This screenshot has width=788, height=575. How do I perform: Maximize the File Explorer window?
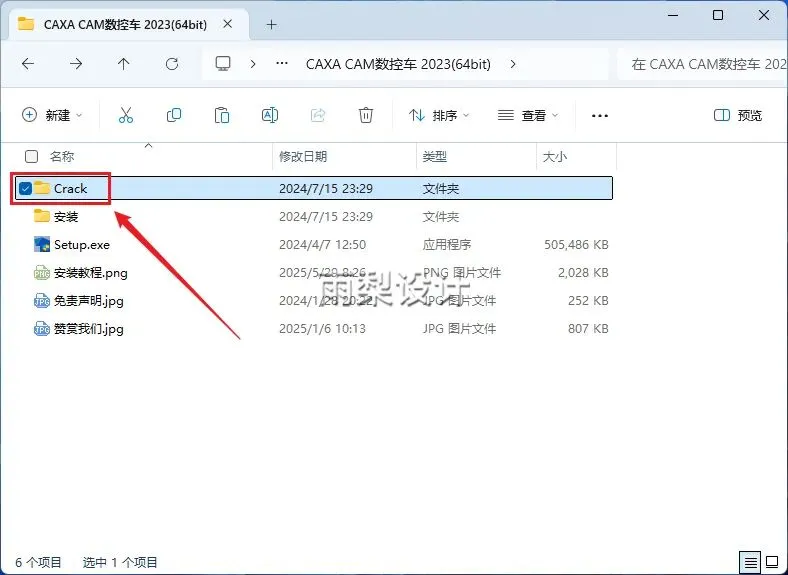718,16
